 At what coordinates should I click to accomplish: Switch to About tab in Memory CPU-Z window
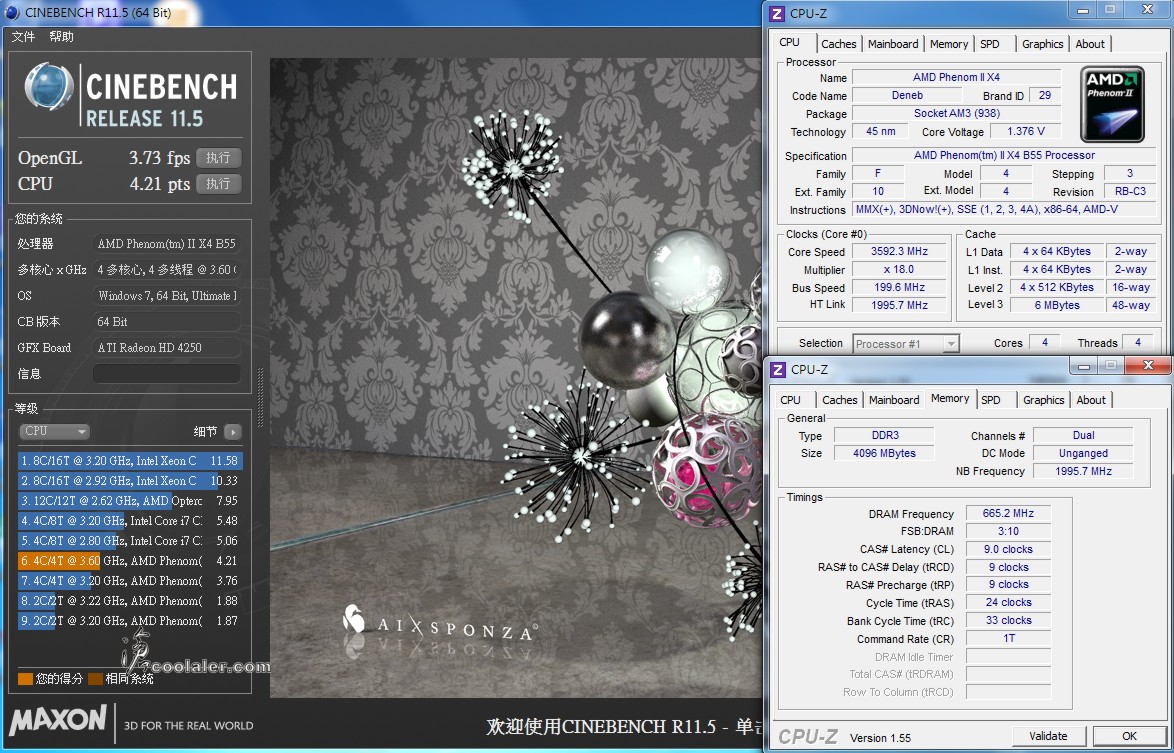point(1091,400)
